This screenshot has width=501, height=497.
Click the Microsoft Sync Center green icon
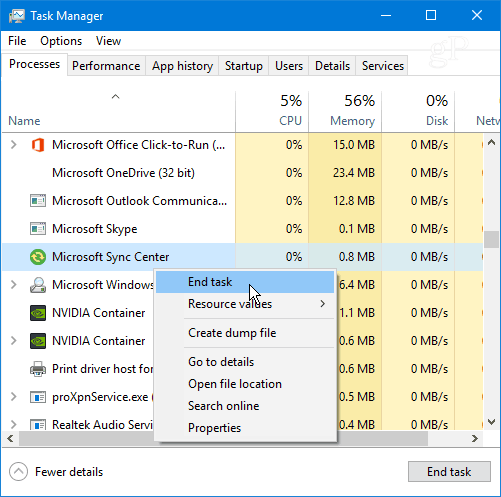pos(38,257)
